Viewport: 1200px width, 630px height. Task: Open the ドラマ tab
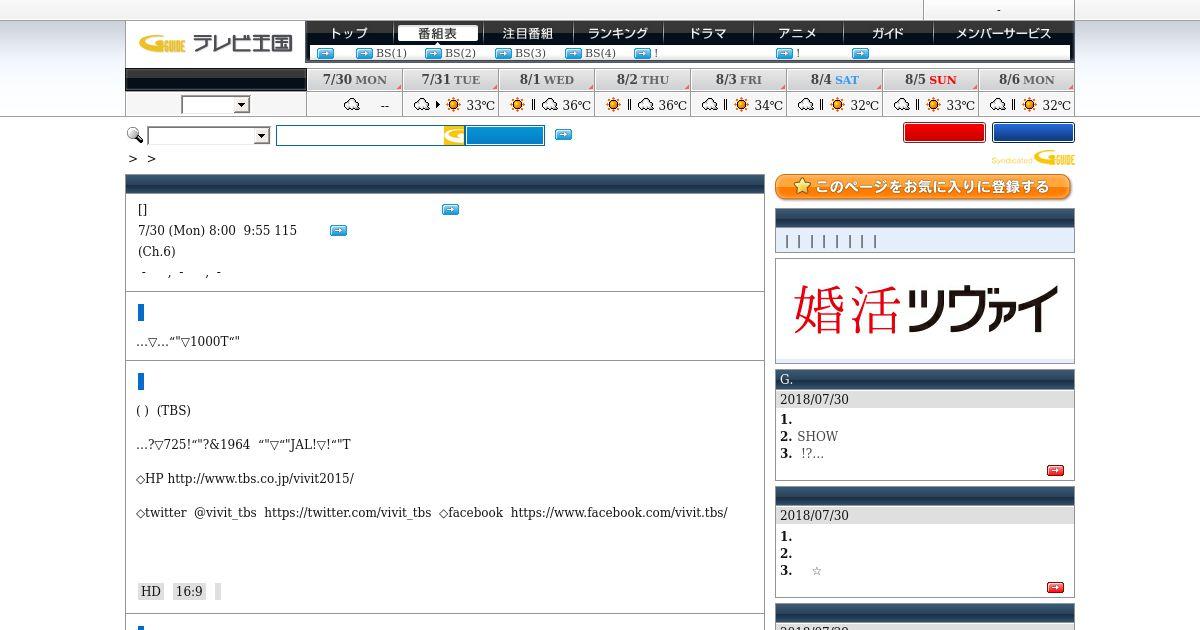pyautogui.click(x=708, y=33)
